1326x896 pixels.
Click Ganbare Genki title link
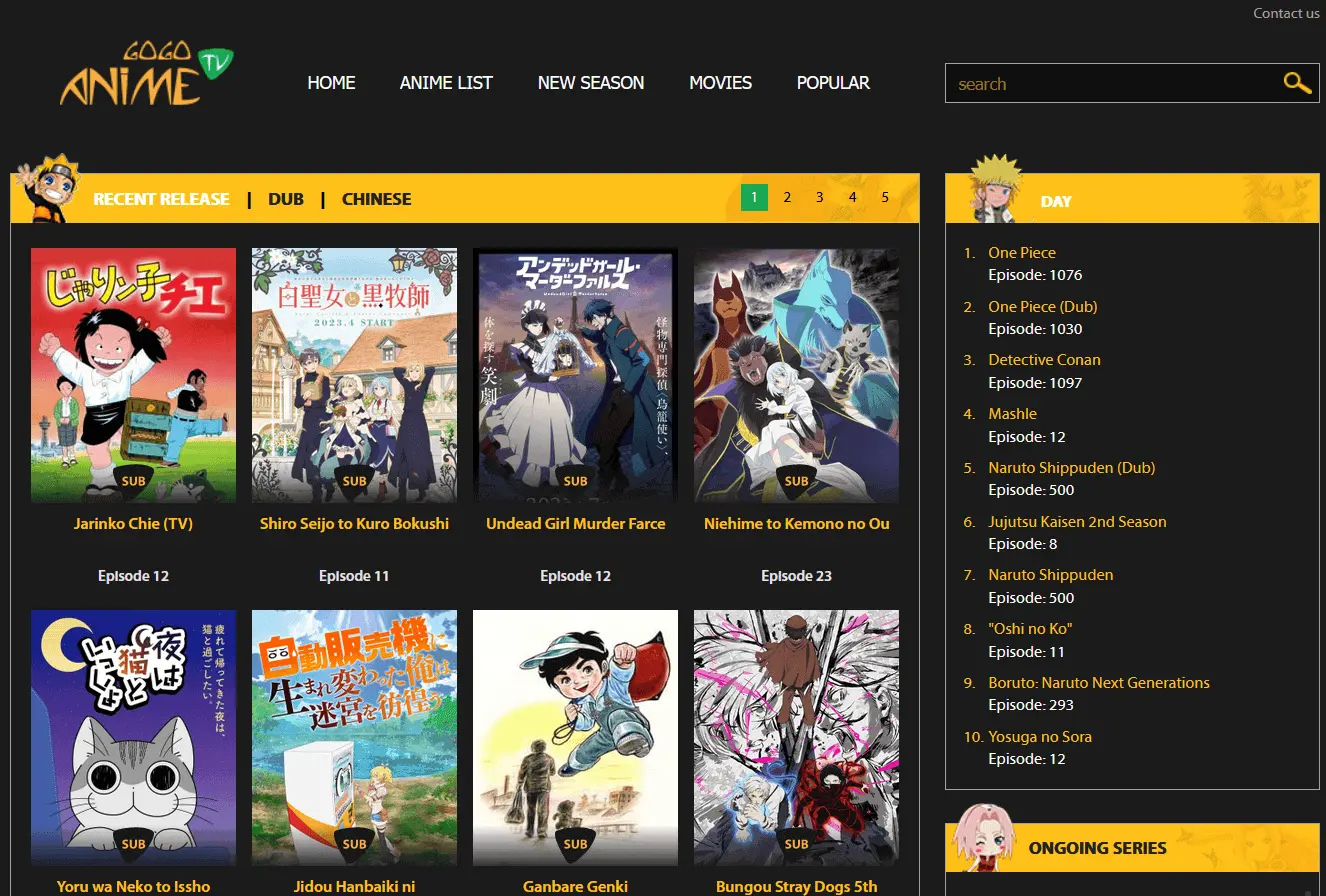575,886
